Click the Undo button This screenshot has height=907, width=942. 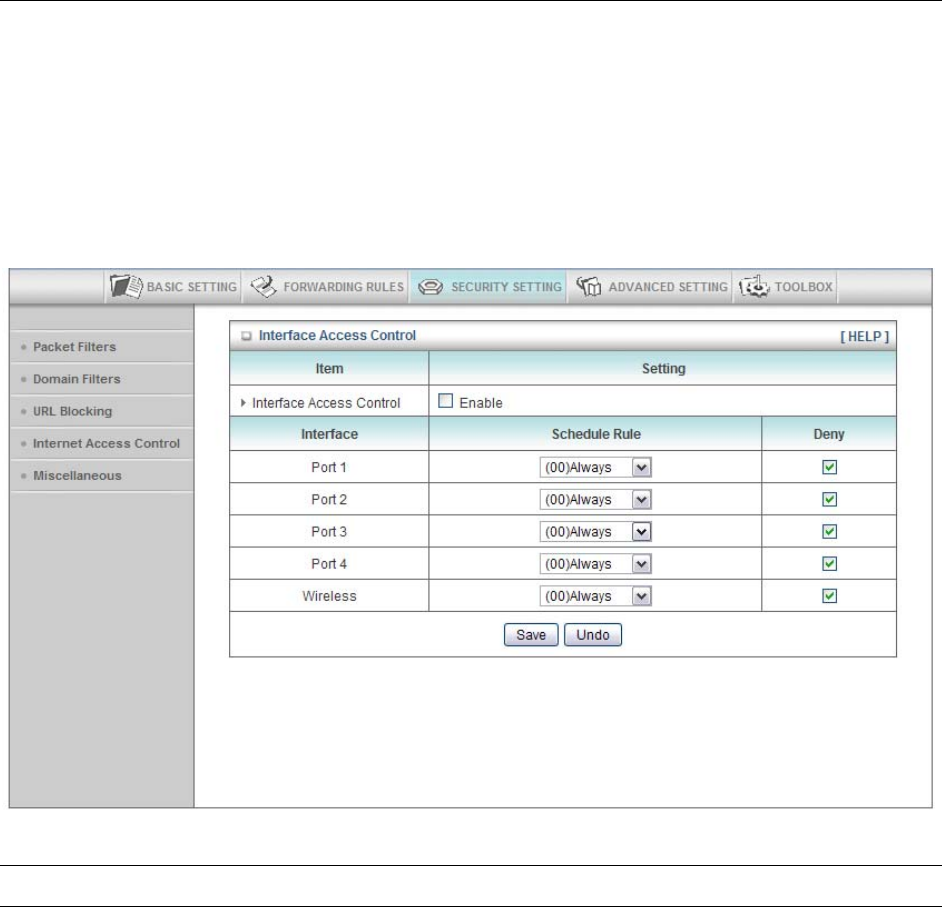point(593,635)
